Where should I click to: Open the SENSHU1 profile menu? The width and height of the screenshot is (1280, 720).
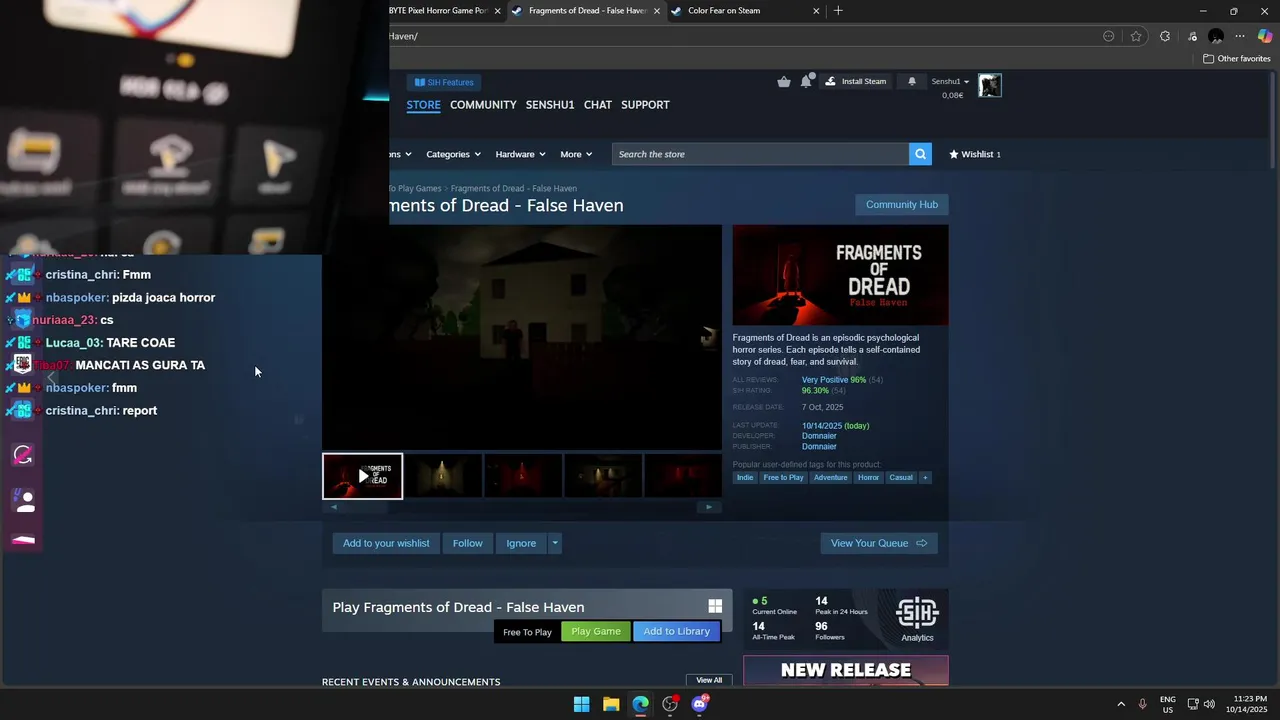tap(550, 104)
